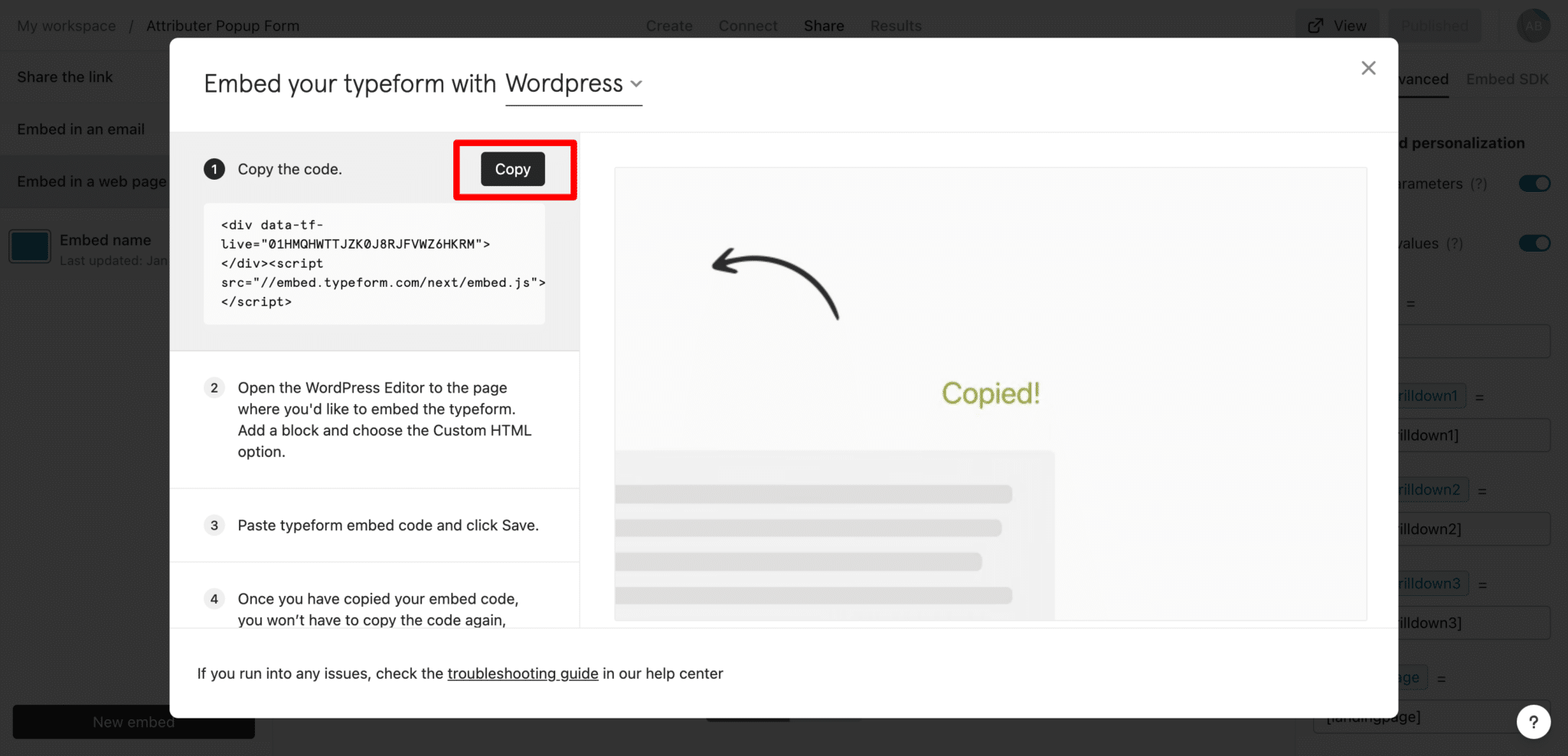
Task: Select Embed in an email option
Action: (x=81, y=129)
